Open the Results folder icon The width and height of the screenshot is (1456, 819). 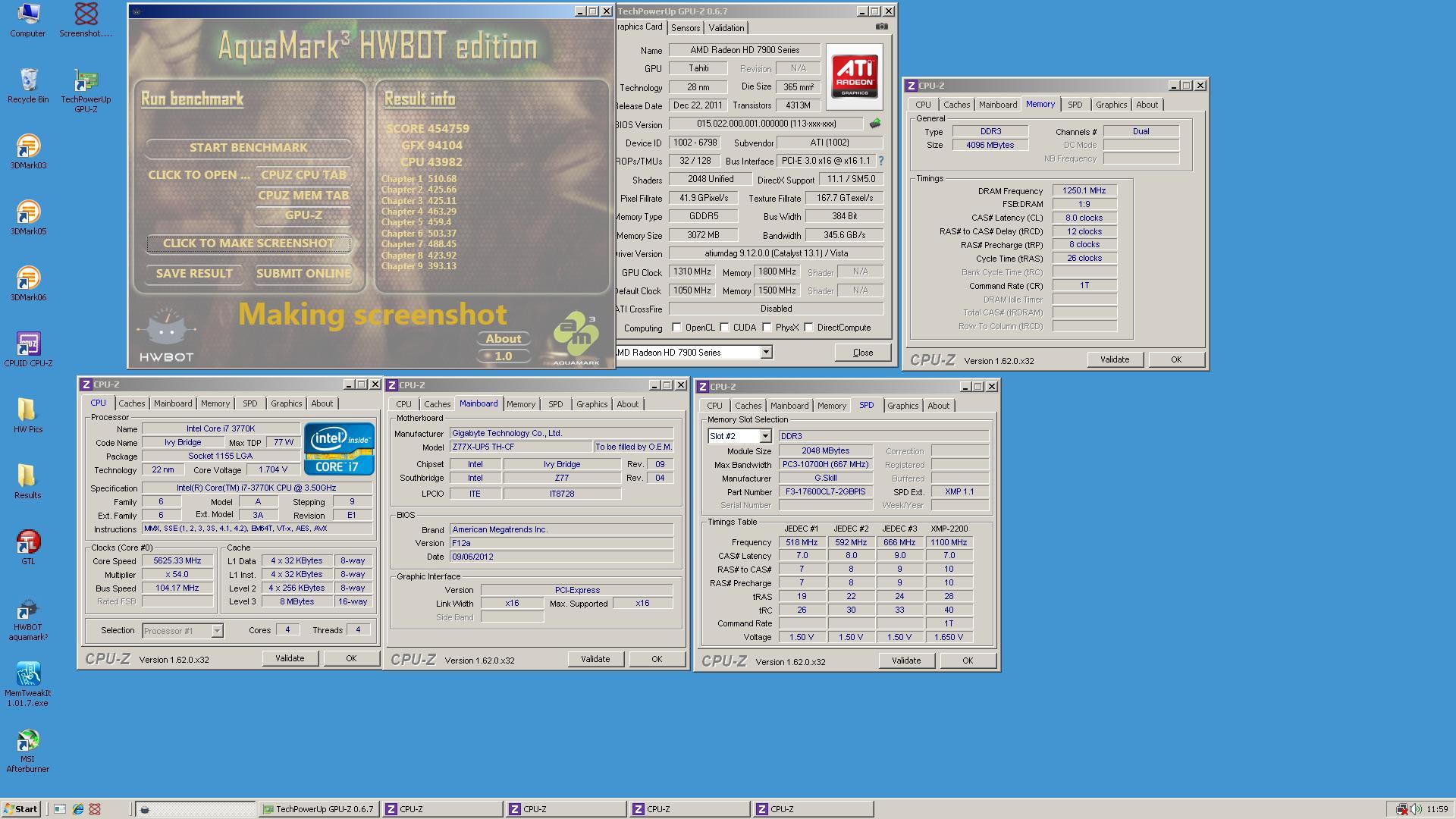pos(28,482)
